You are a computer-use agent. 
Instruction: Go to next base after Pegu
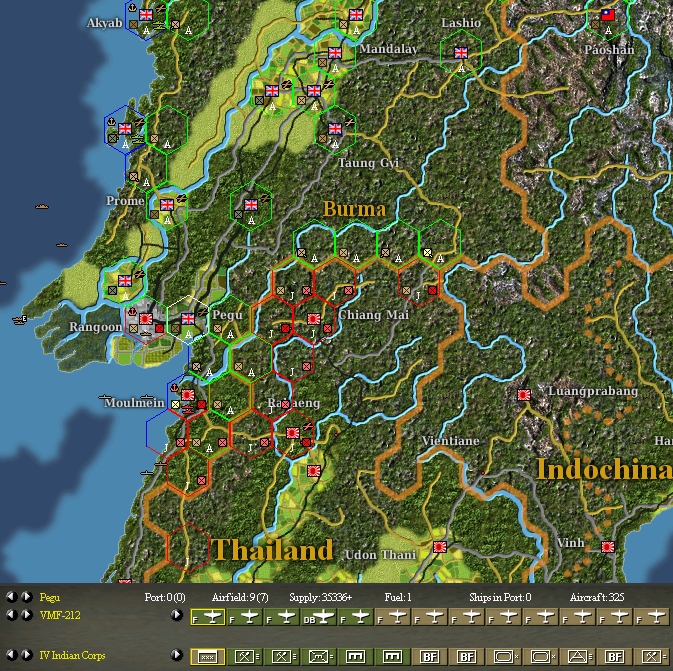click(27, 597)
